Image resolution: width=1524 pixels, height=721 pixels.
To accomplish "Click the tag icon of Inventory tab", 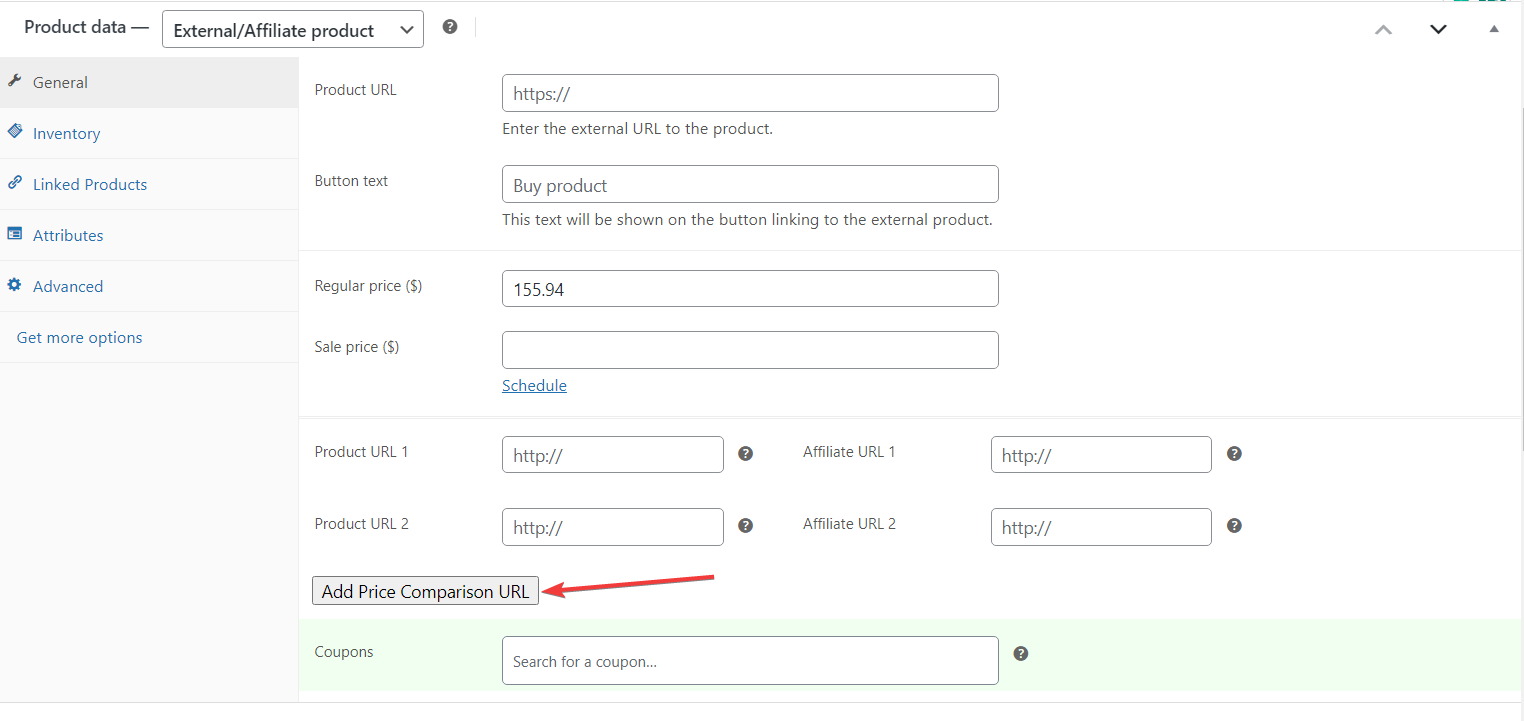I will (14, 131).
